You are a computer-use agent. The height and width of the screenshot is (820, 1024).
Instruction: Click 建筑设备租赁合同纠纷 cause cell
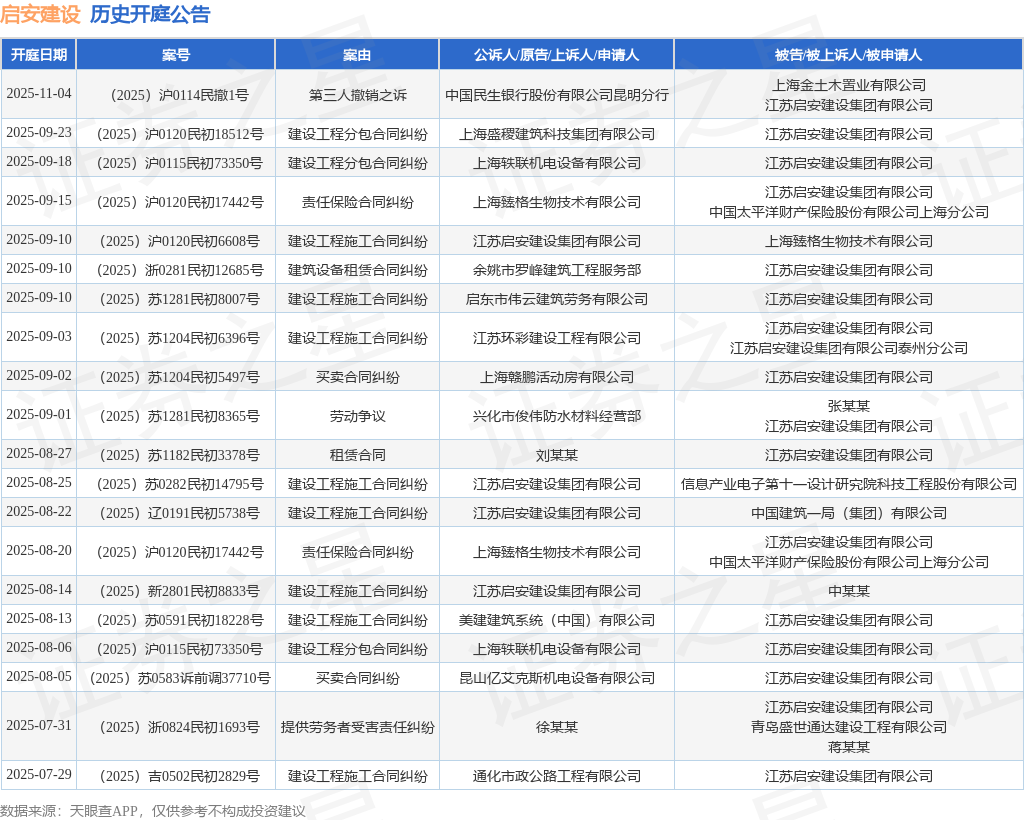pos(357,270)
